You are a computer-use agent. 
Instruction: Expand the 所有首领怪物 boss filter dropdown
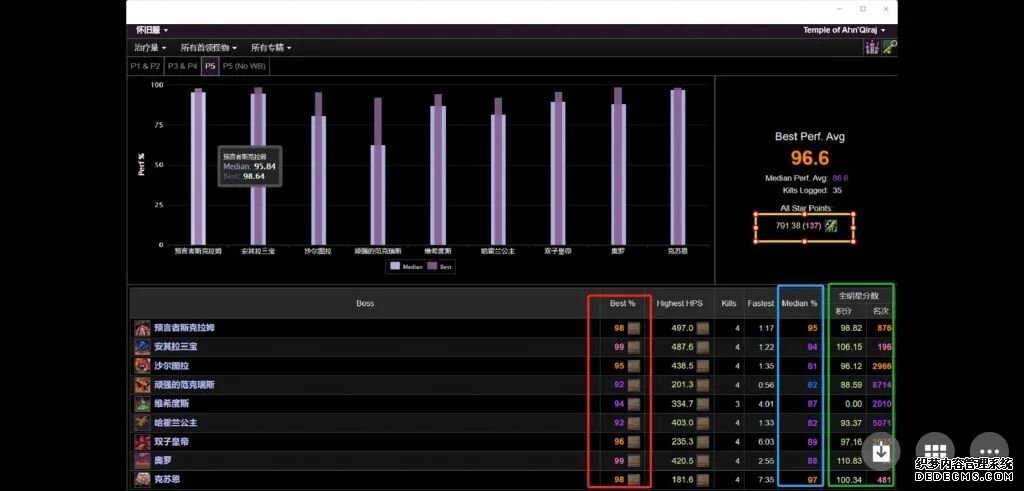pos(209,47)
